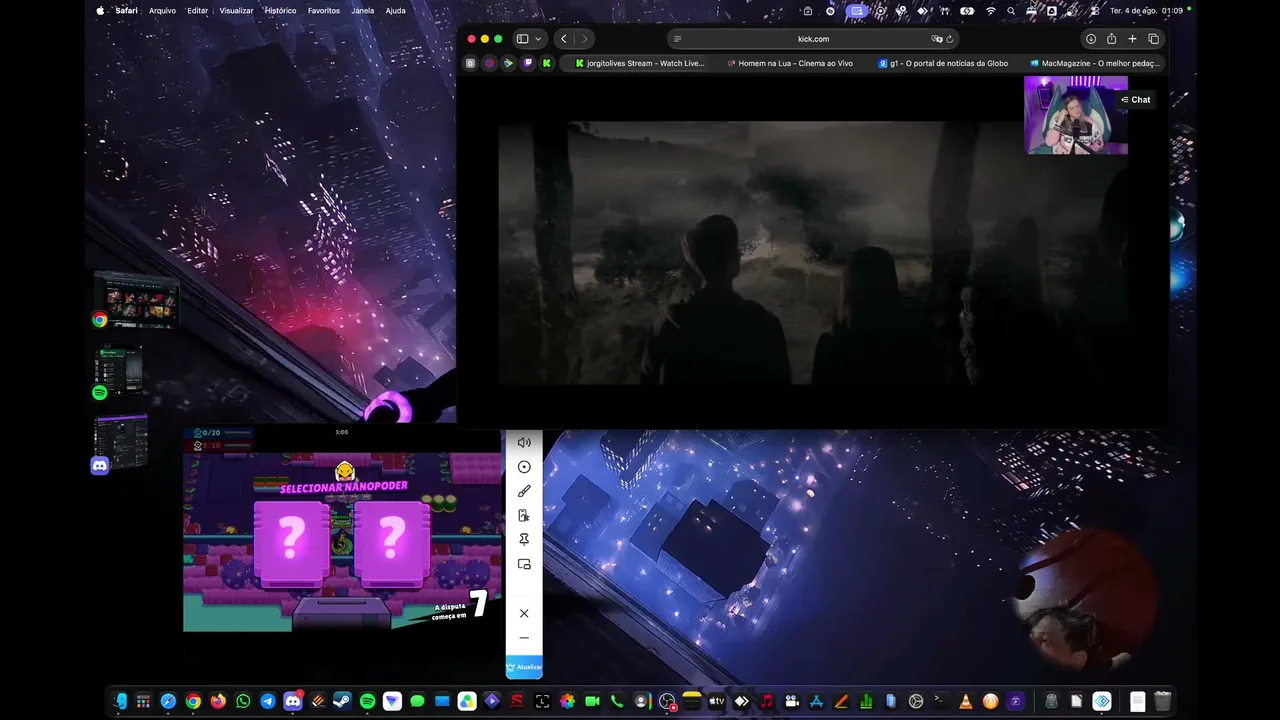Open Apple TV from the Dock
This screenshot has height=720, width=1280.
pos(716,701)
